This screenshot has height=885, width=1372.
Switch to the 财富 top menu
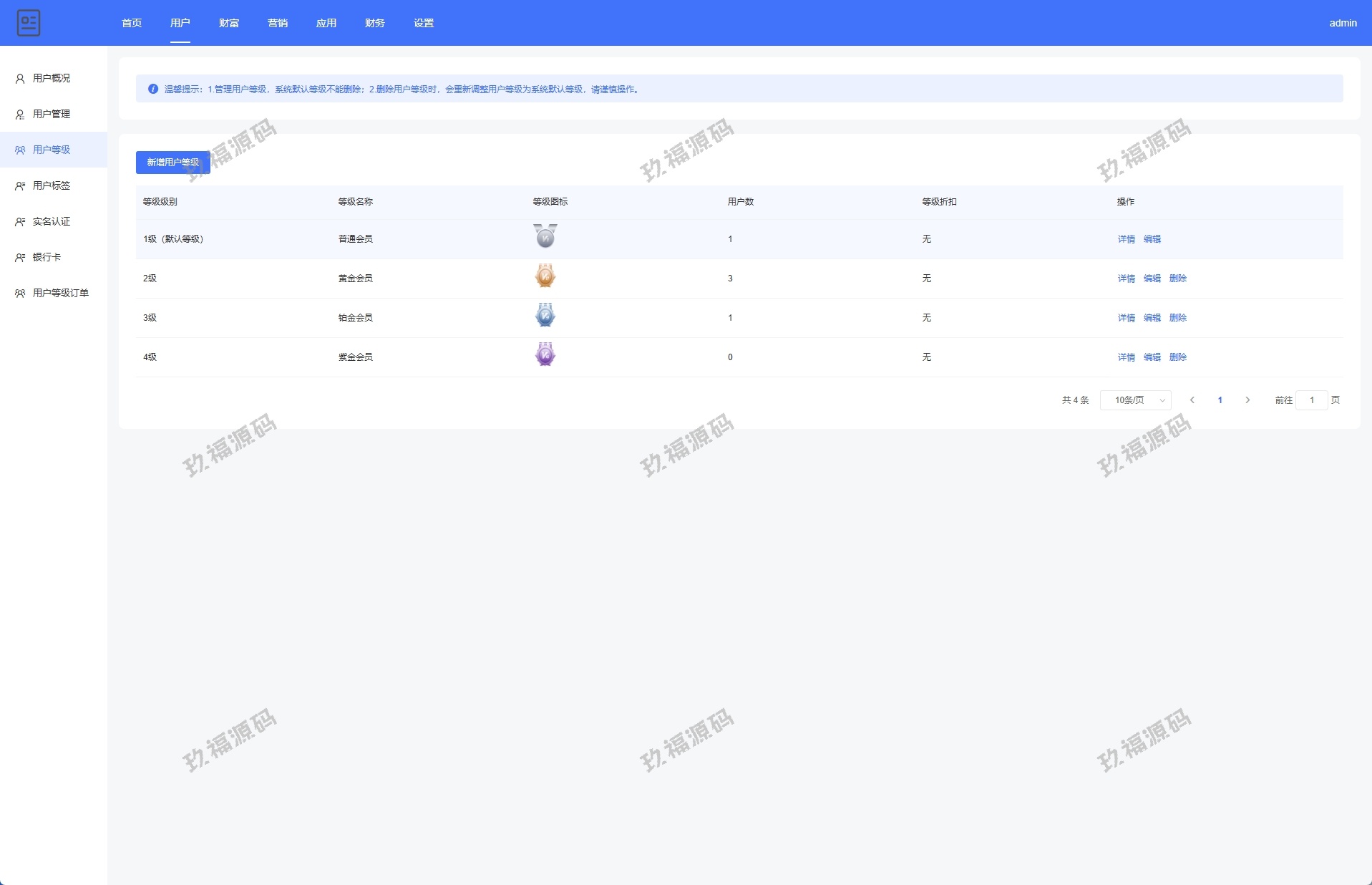click(229, 23)
